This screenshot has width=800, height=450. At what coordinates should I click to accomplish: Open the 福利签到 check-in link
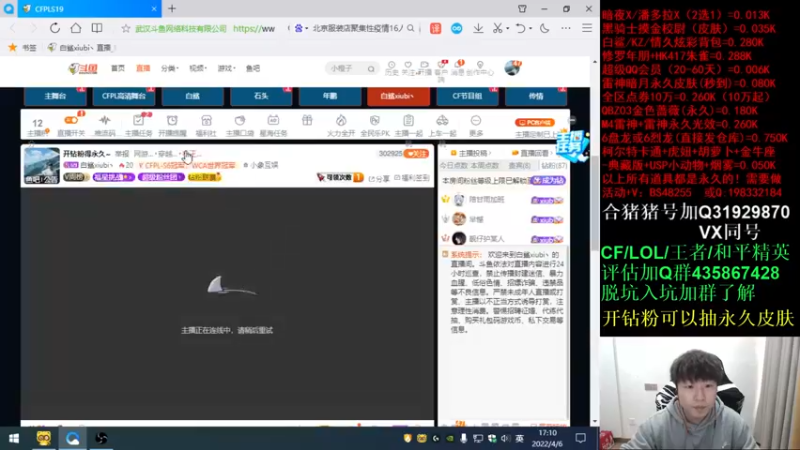412,178
